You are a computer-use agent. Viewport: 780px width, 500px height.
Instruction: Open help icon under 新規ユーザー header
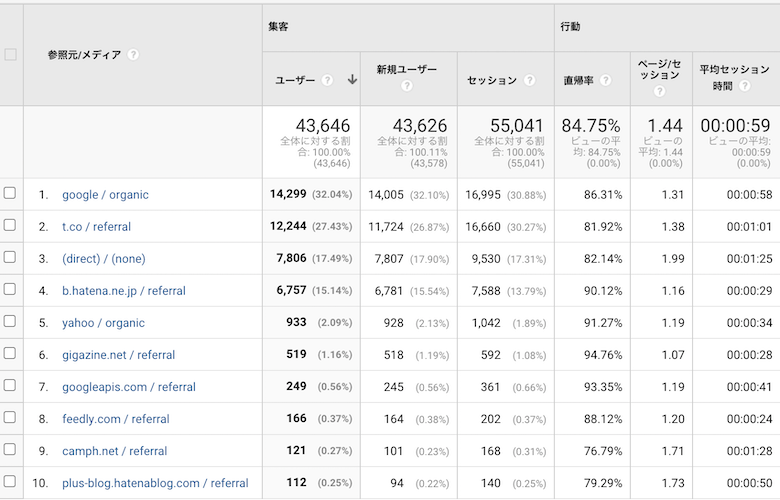click(407, 87)
